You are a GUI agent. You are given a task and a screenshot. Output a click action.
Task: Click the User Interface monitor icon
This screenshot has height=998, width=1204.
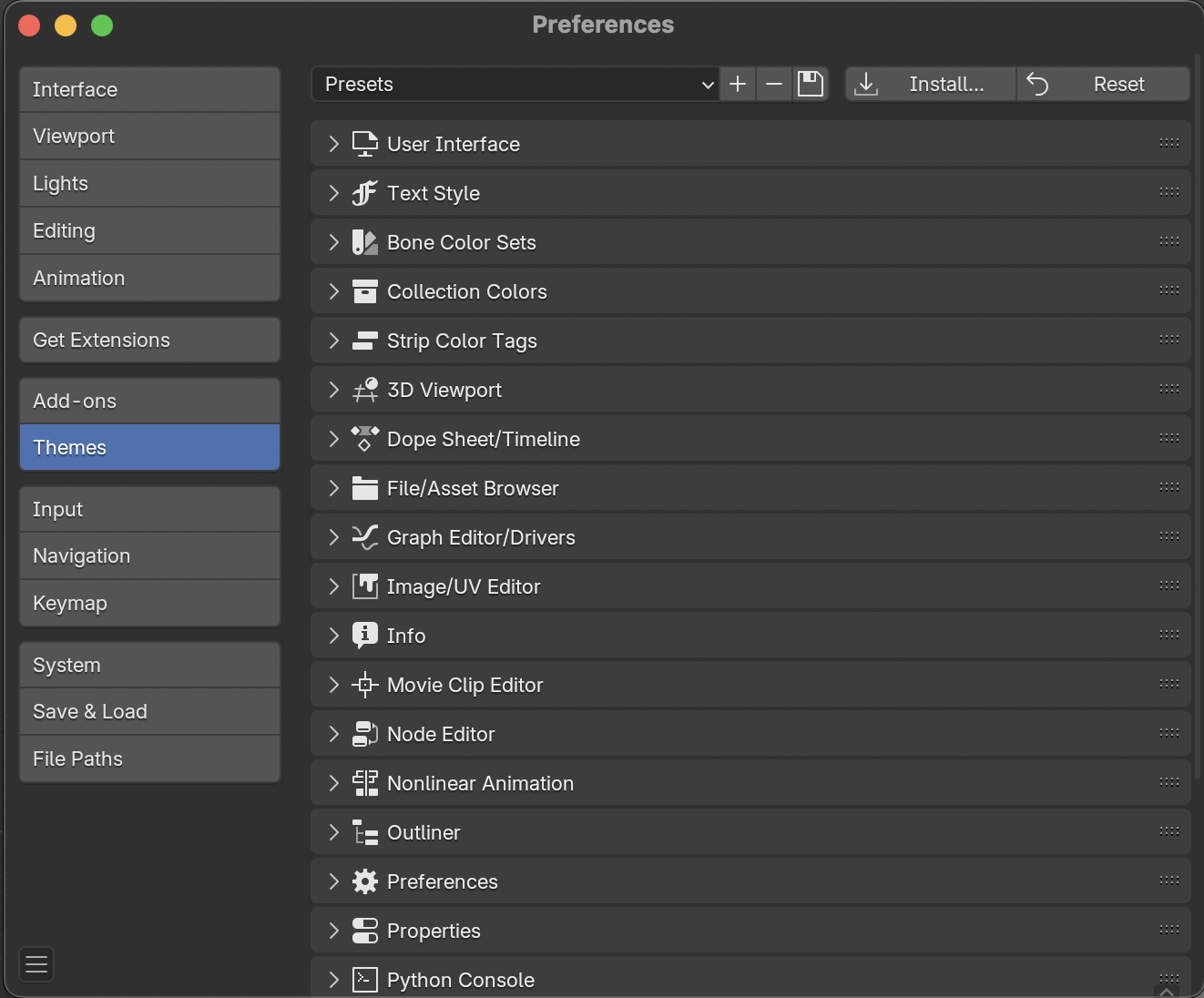pos(365,144)
